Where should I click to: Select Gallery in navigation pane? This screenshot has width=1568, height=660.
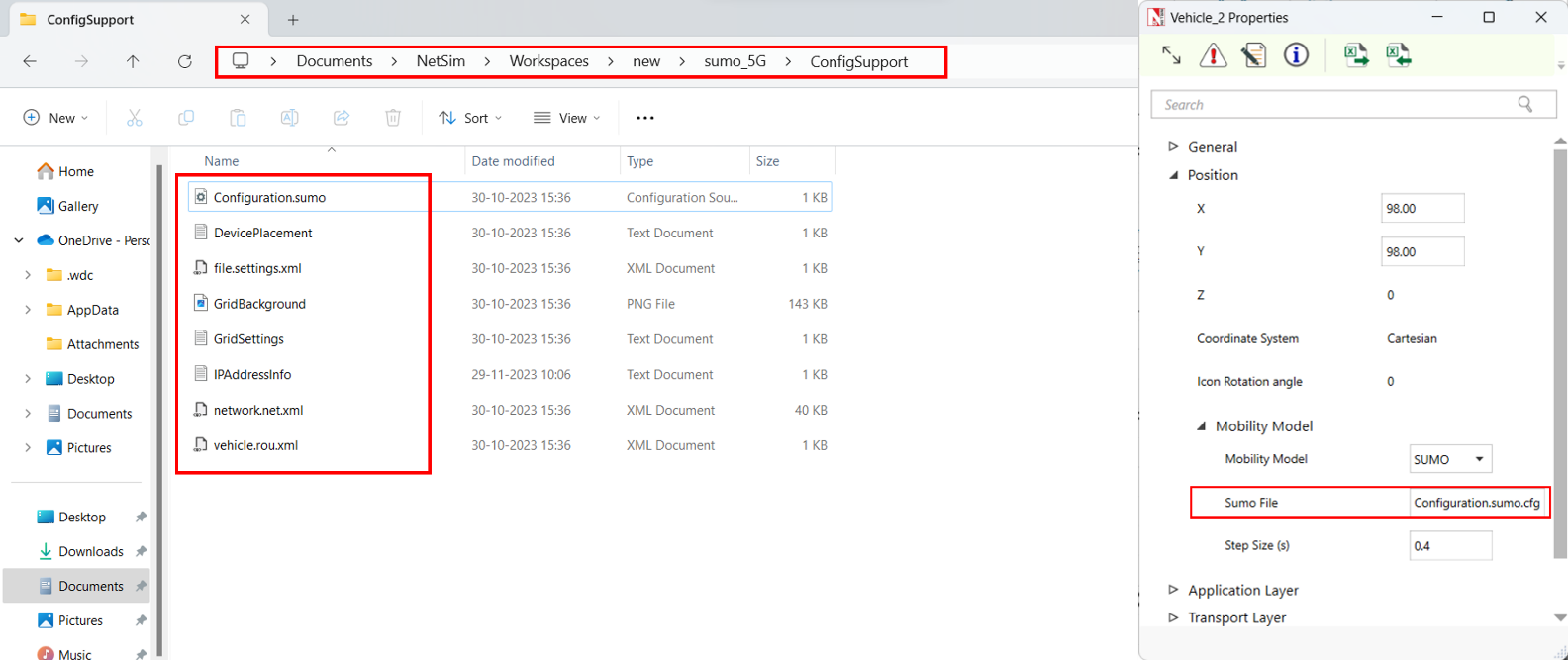[x=77, y=206]
